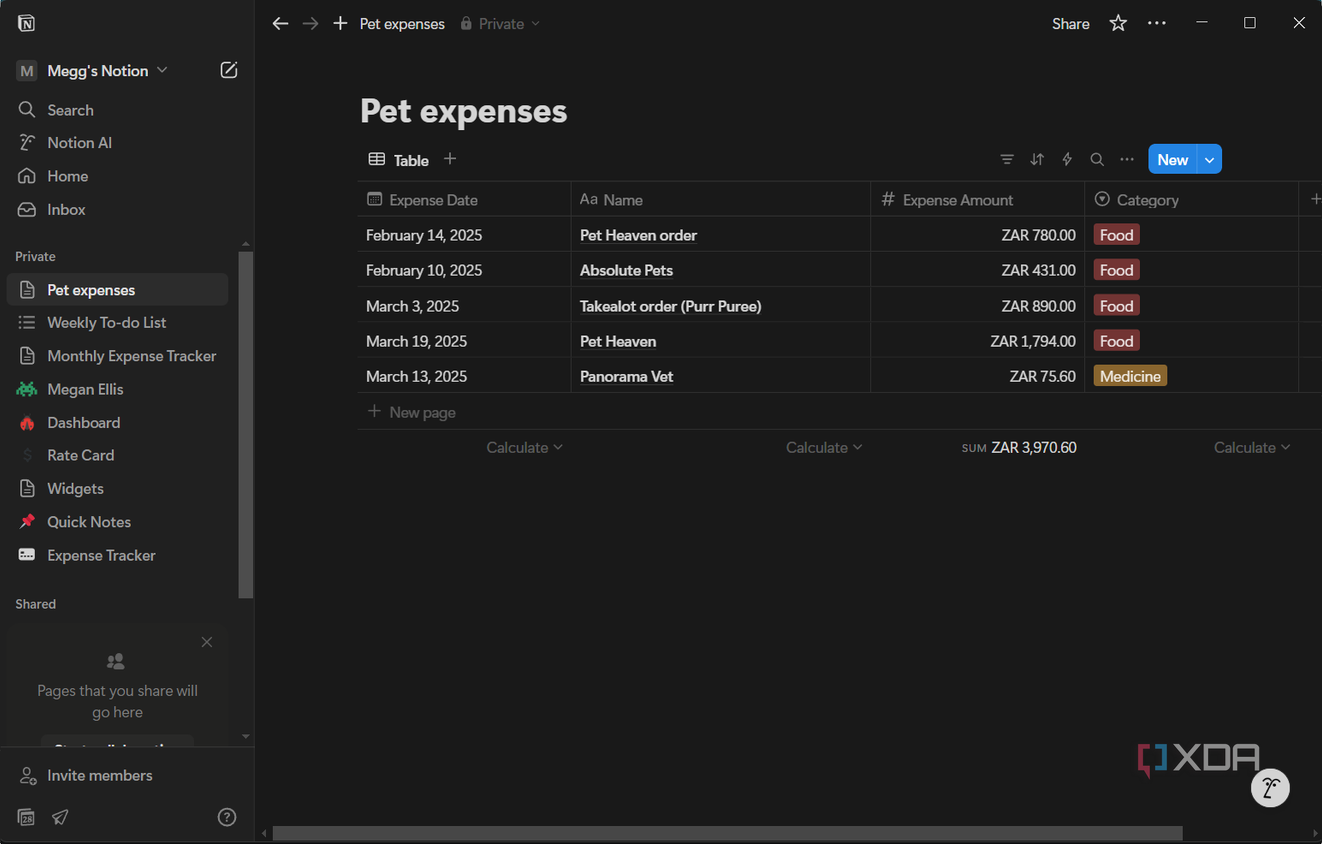Create a new page with the compose icon
The width and height of the screenshot is (1322, 844).
229,70
